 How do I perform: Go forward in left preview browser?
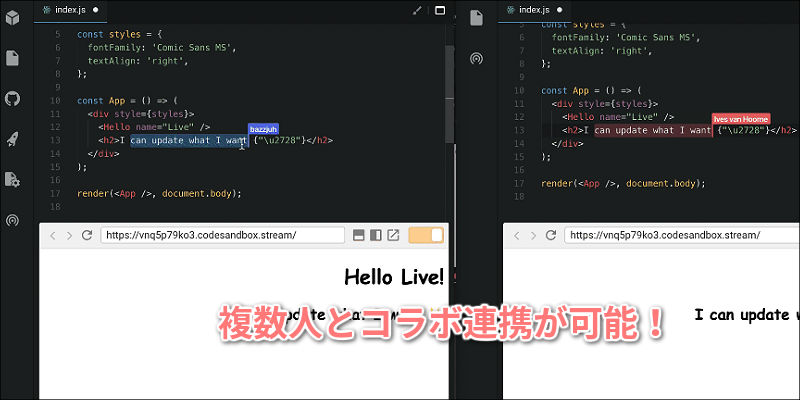pos(69,235)
